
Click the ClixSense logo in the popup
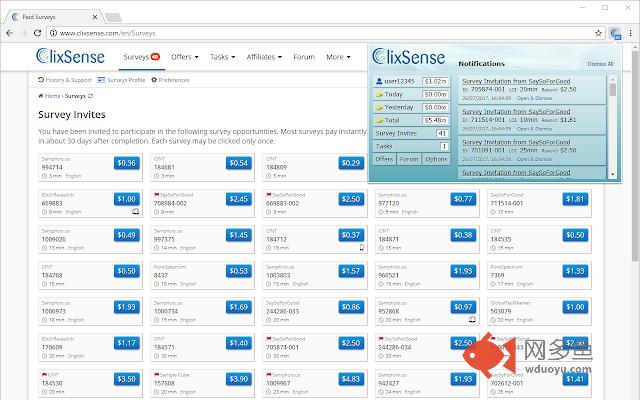[409, 57]
